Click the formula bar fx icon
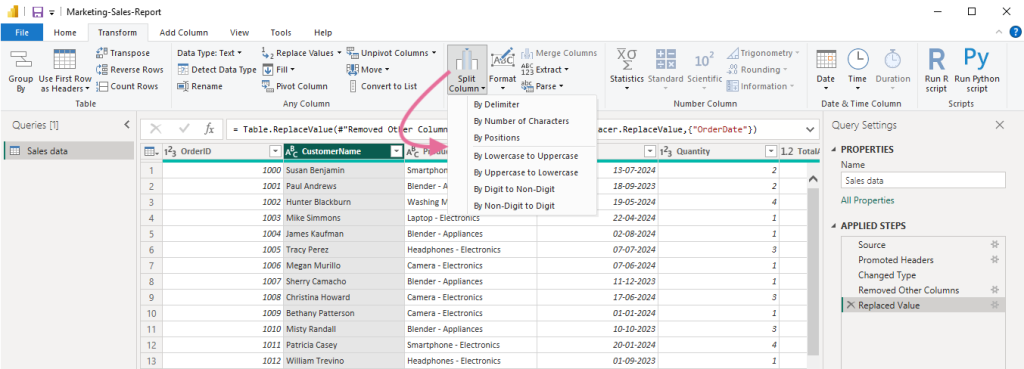The image size is (1024, 369). point(209,129)
